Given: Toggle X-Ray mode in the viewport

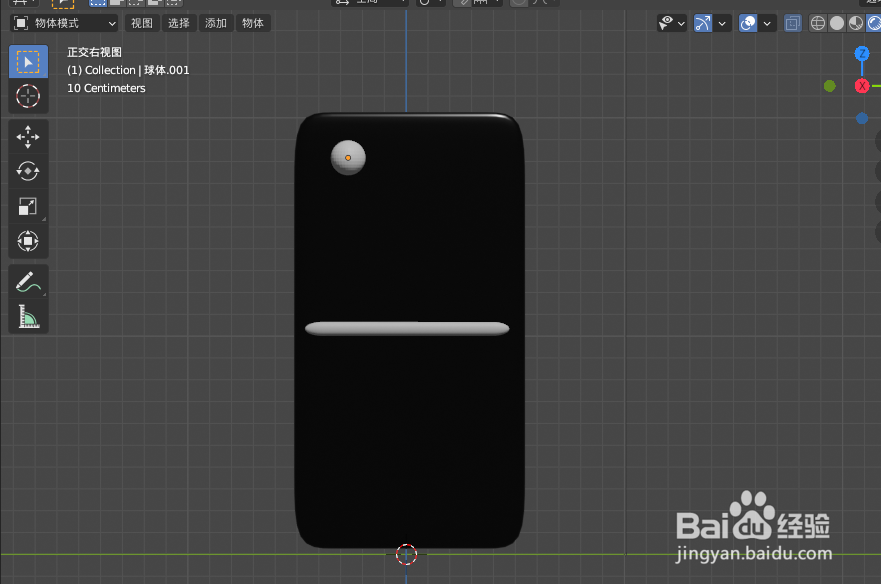Looking at the screenshot, I should tap(792, 22).
